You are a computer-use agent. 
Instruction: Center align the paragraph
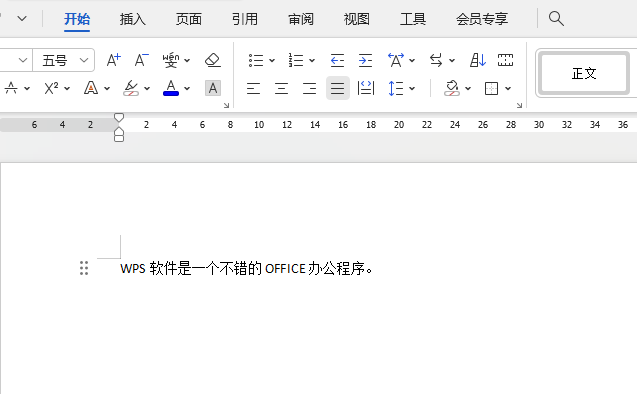[281, 88]
